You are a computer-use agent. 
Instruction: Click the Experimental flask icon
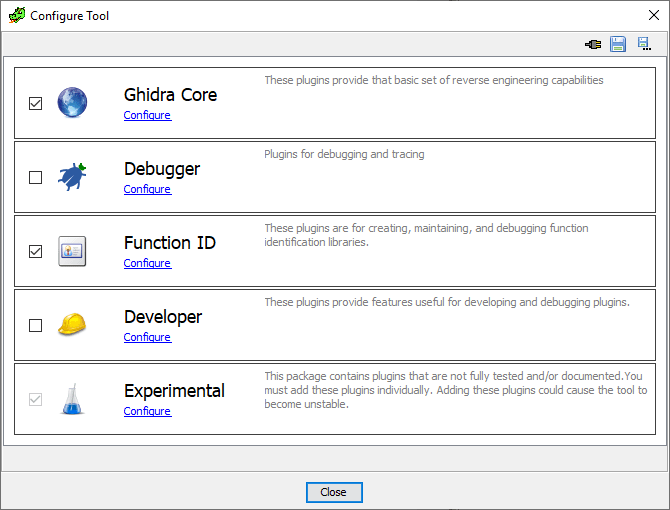click(72, 399)
